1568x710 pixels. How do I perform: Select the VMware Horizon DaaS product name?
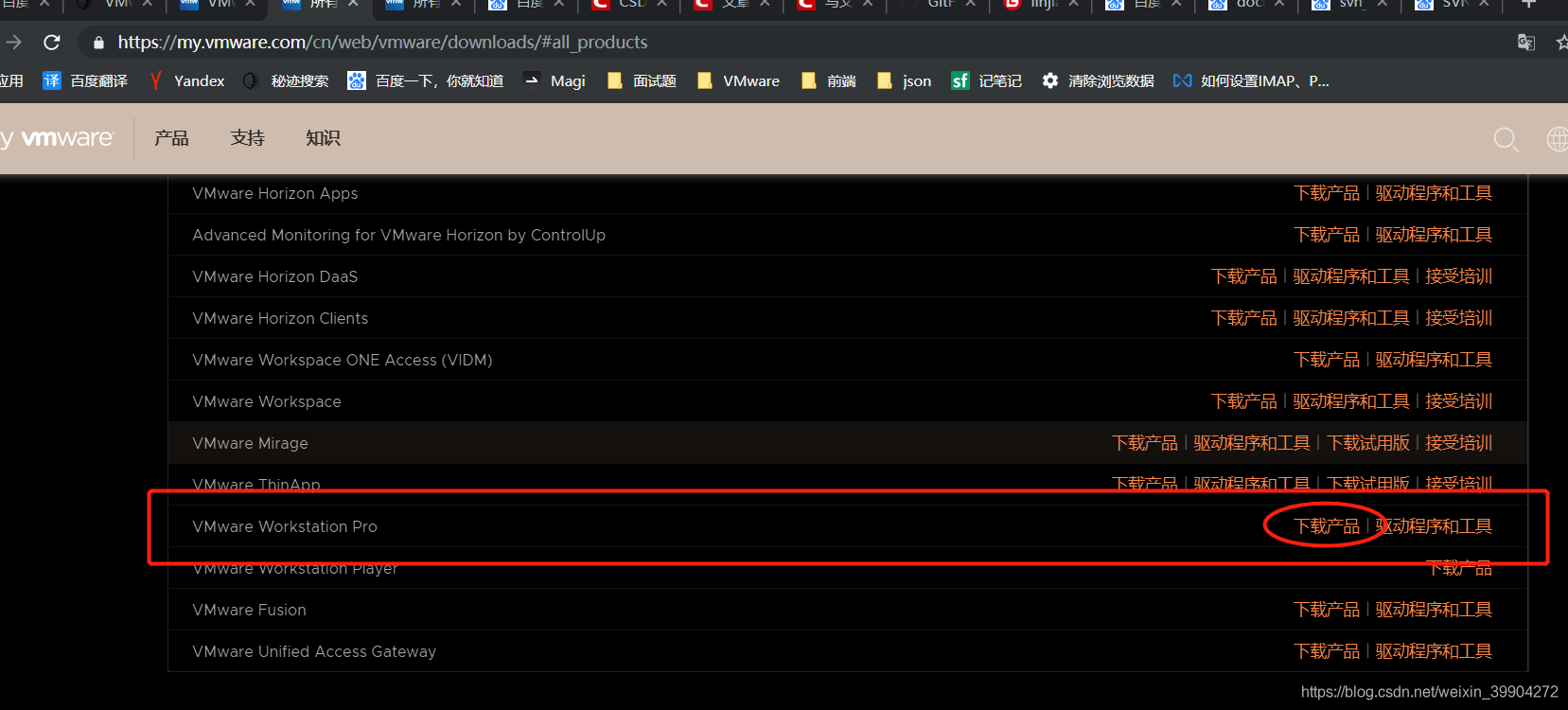(275, 276)
